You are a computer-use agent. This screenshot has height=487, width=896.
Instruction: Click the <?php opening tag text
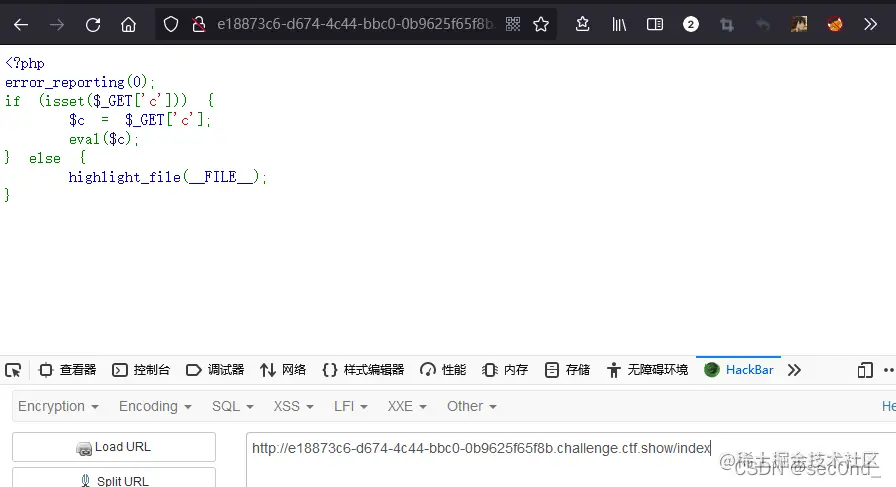point(25,63)
